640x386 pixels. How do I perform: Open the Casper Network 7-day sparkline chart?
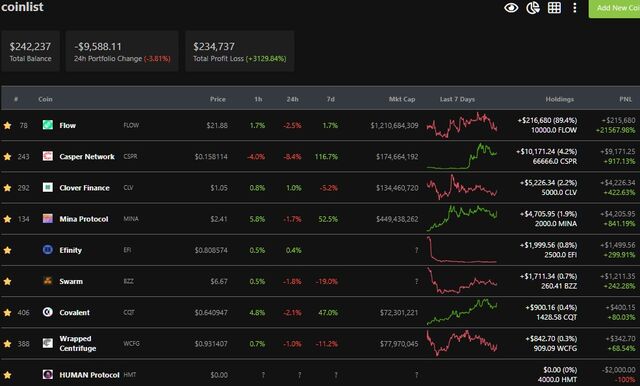[462, 156]
